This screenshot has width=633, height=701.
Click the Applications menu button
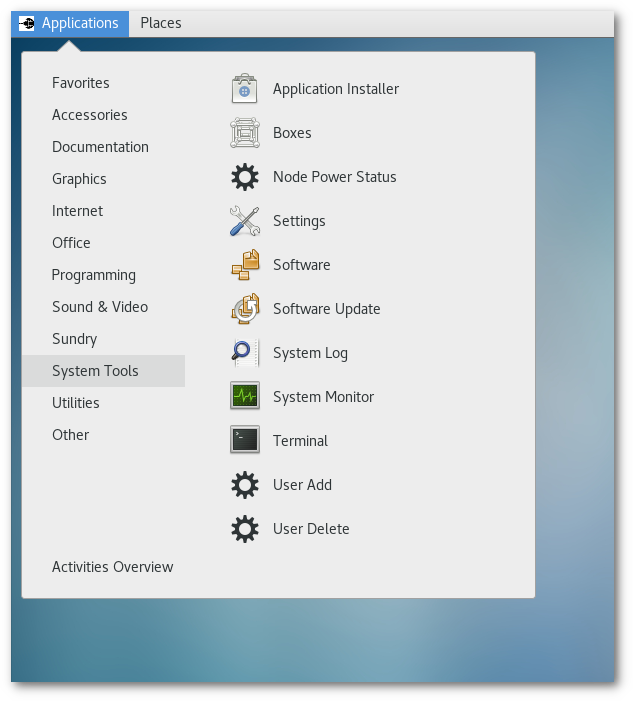70,23
